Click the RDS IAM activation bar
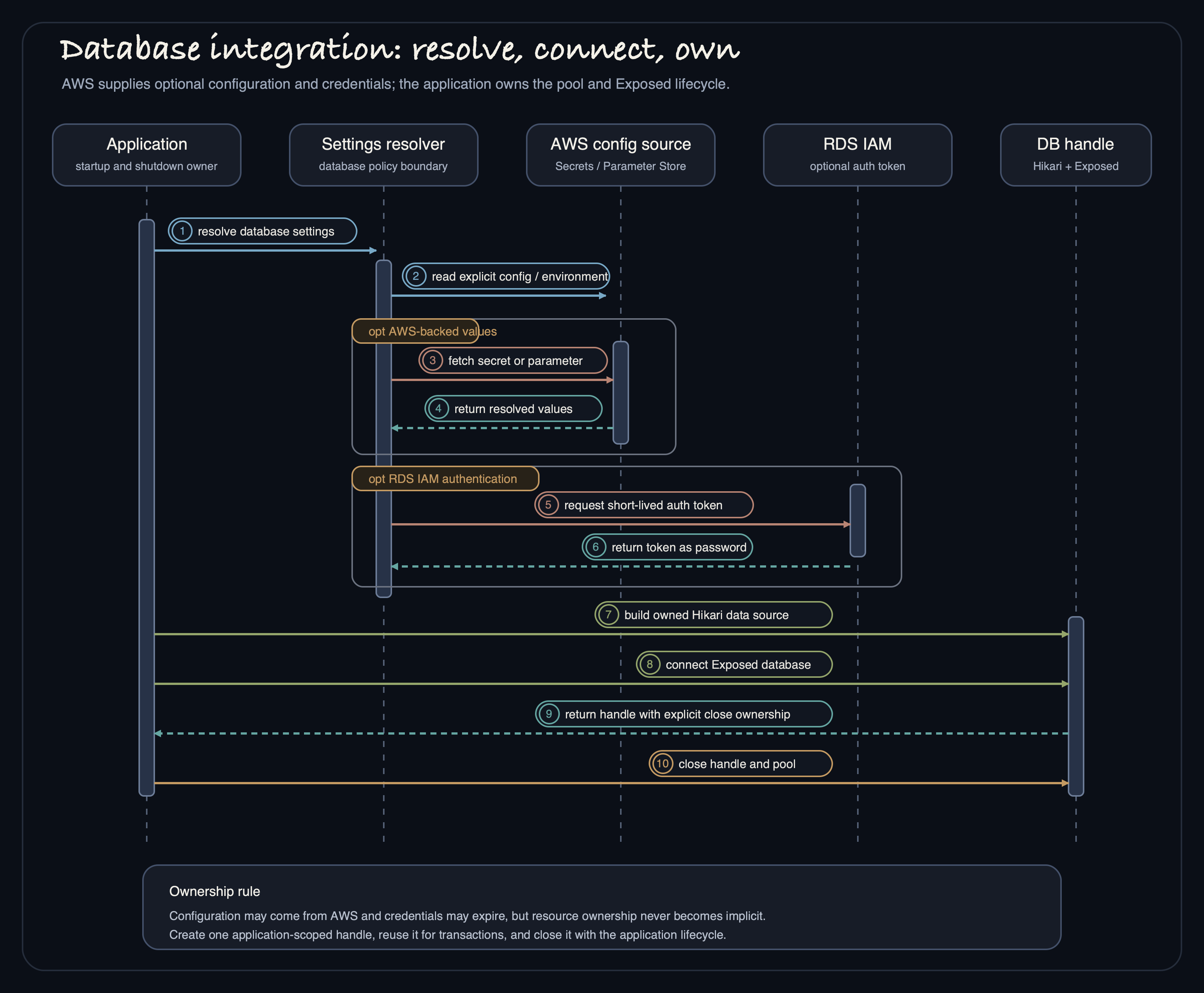The width and height of the screenshot is (1204, 993). (857, 521)
